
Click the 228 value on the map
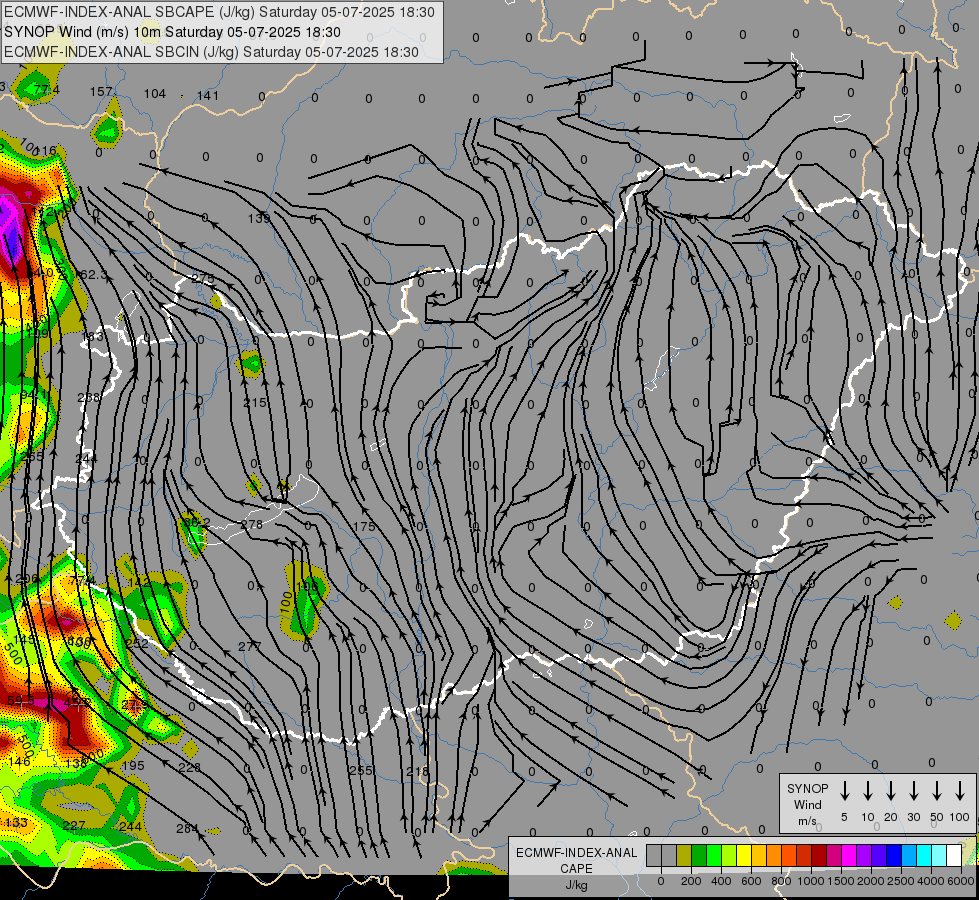coord(189,768)
